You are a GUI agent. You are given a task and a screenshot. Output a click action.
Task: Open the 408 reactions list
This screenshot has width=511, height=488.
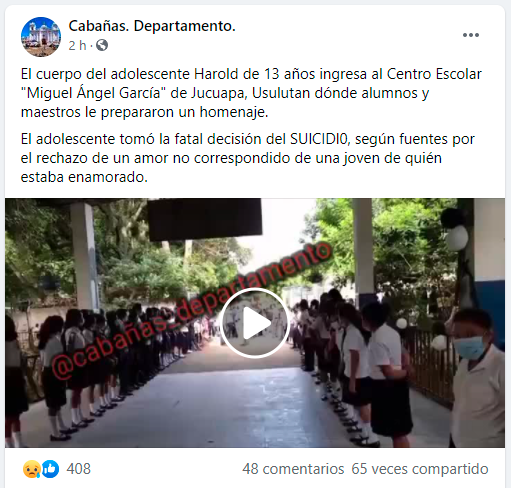(79, 469)
